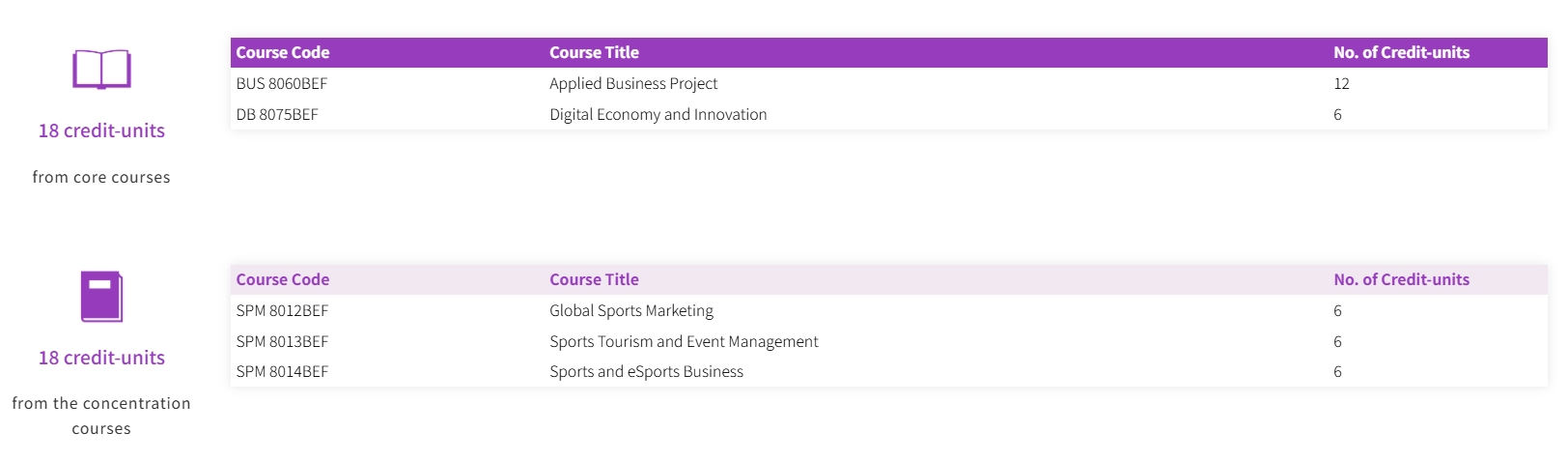Select Digital Economy and Innovation title
Viewport: 1568px width, 461px height.
coord(658,115)
